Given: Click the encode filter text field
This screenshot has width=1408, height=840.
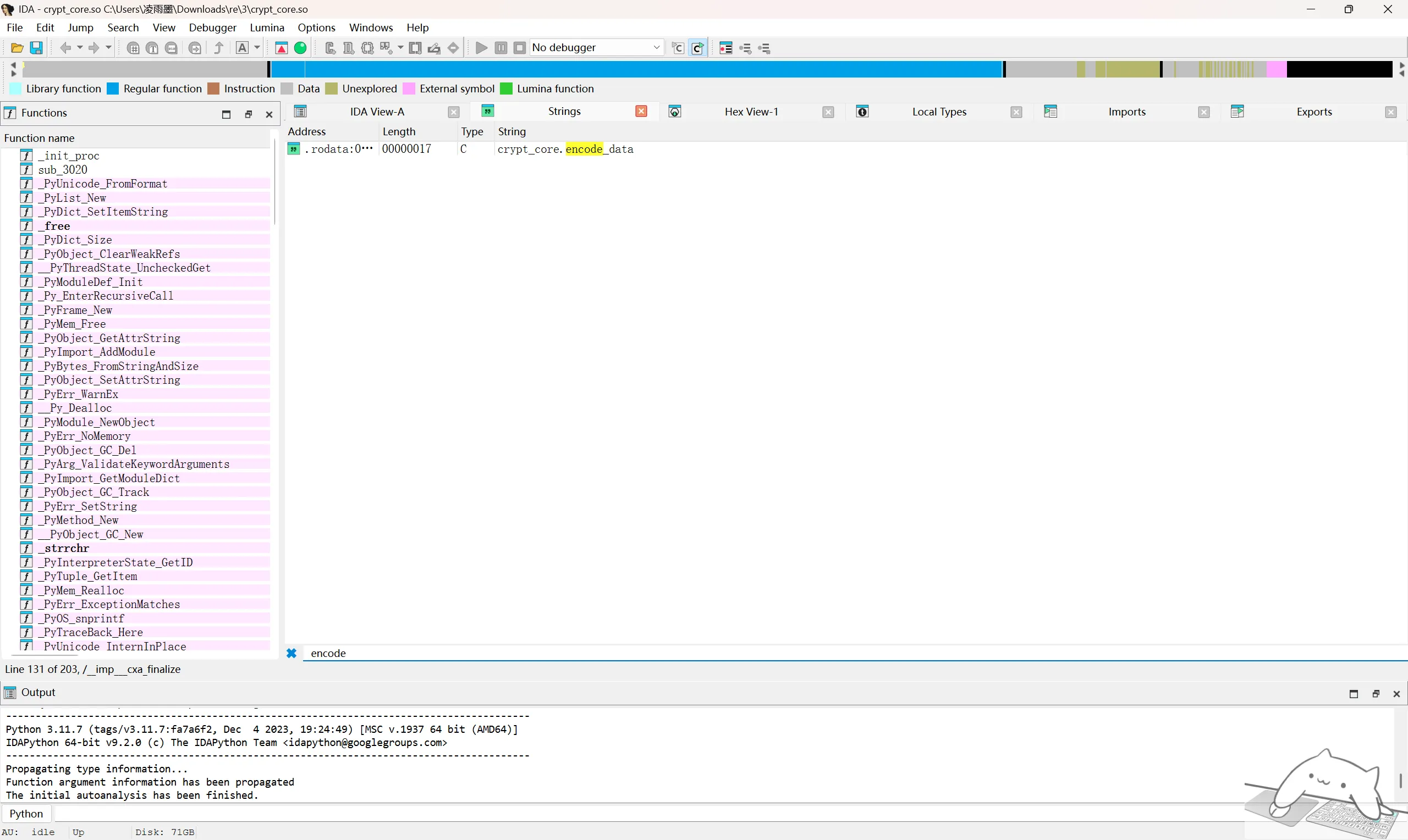Looking at the screenshot, I should click(855, 653).
